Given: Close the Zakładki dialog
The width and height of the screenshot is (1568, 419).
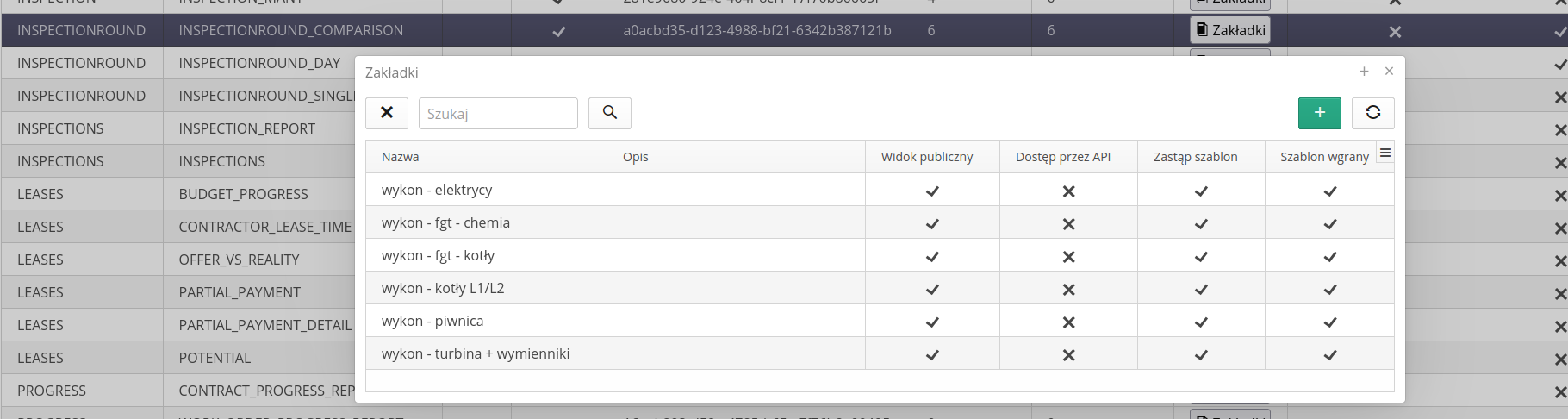Looking at the screenshot, I should click(x=1389, y=72).
